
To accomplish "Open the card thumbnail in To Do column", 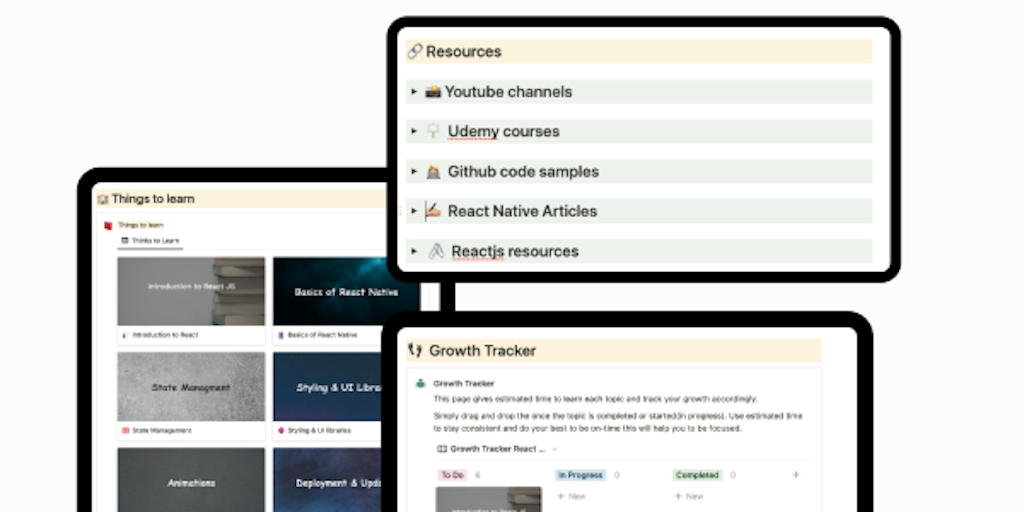I will click(x=488, y=500).
